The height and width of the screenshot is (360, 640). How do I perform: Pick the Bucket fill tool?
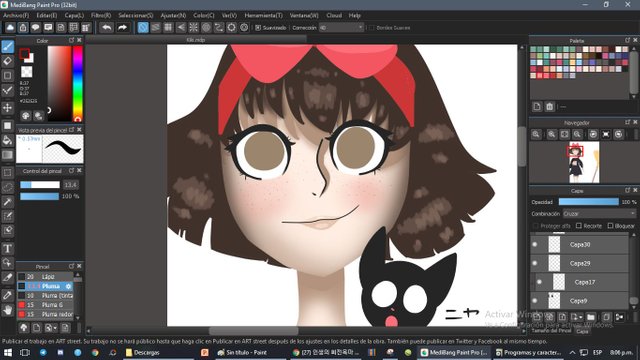coord(7,140)
